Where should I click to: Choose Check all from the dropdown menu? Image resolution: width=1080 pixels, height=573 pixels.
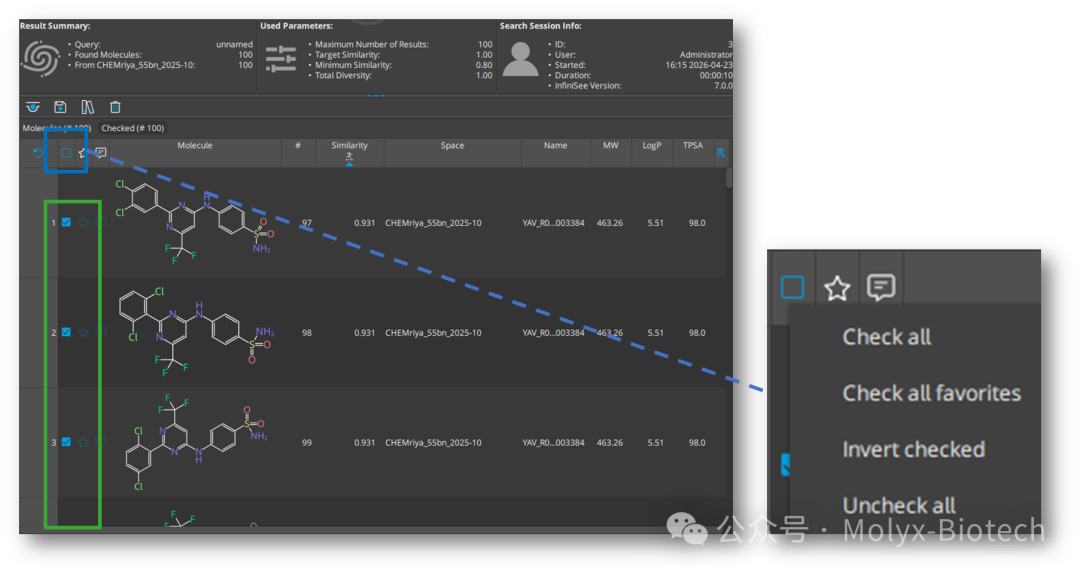click(x=886, y=337)
